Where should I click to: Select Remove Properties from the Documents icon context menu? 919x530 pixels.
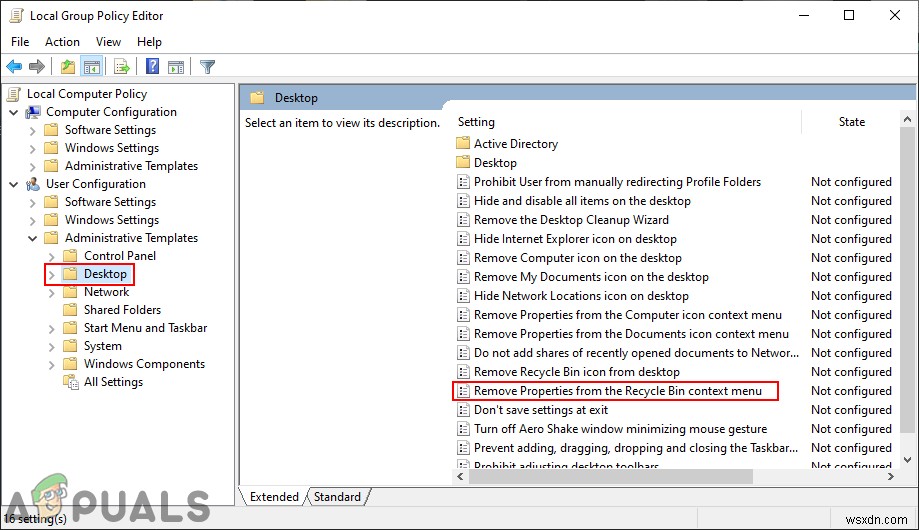point(631,334)
